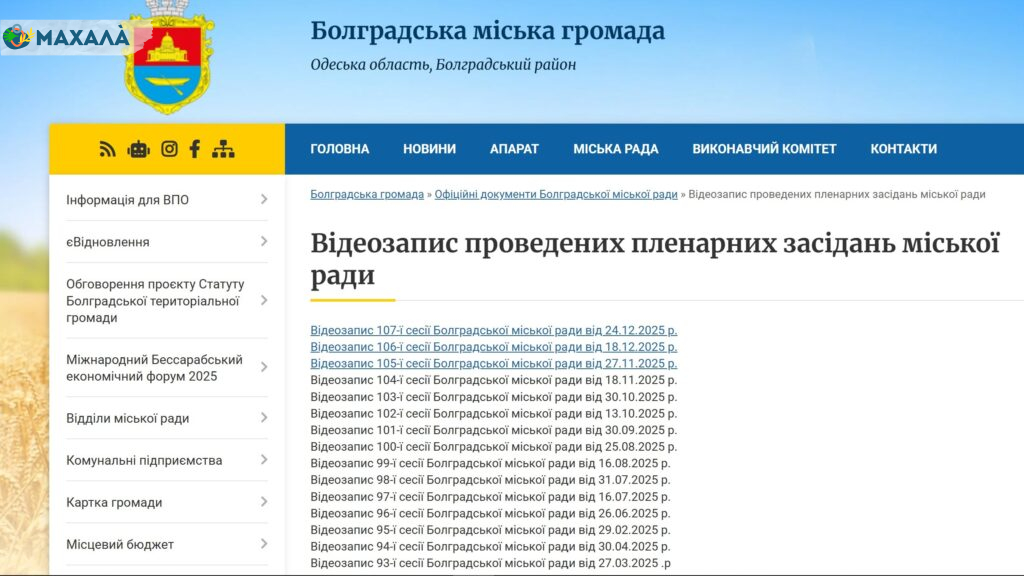Open the Новини menu item
Screen dimensions: 1024x576
(429, 149)
